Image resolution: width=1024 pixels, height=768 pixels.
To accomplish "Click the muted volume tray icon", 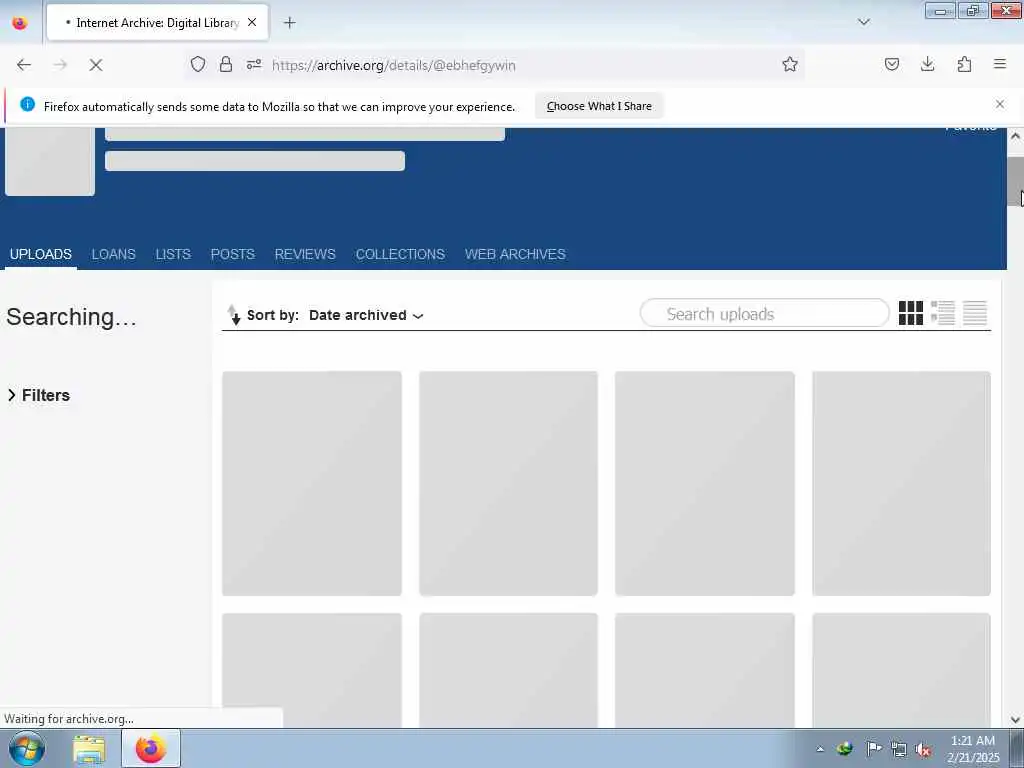I will click(923, 750).
